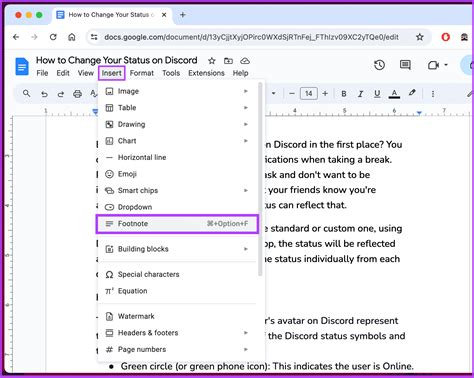Screen dimensions: 474x378
Task: Open the File menu
Action: tap(42, 73)
